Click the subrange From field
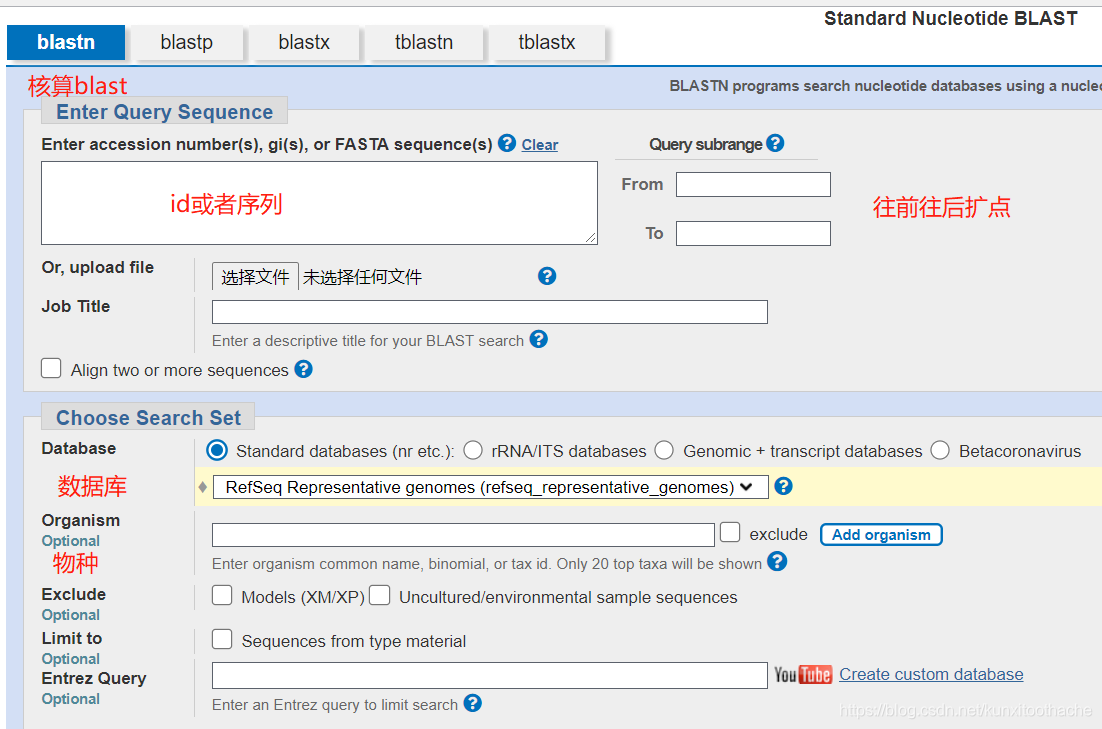This screenshot has height=729, width=1102. (753, 184)
